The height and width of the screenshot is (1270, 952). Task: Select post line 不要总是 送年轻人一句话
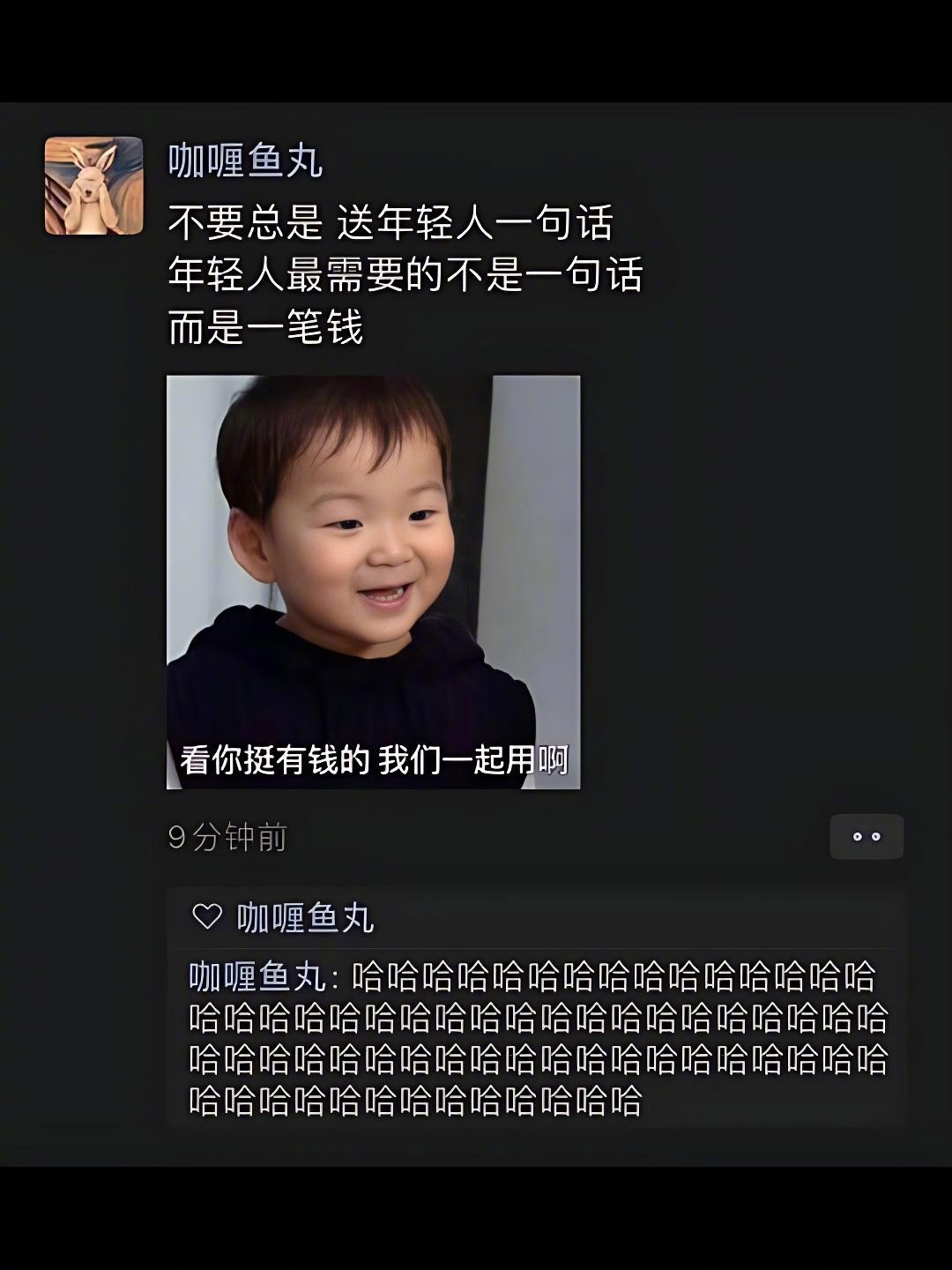390,222
